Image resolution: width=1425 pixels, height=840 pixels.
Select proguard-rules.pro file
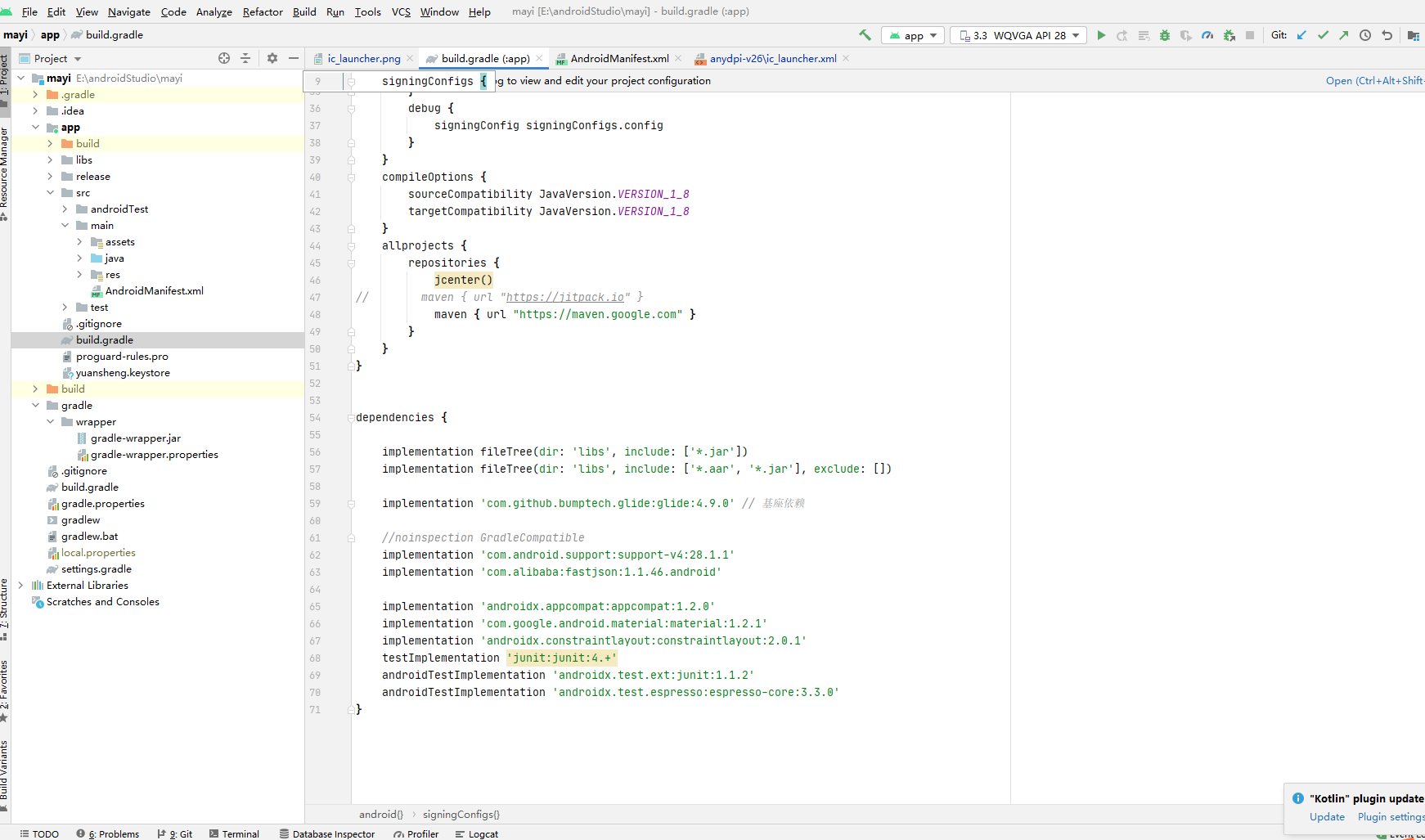122,357
